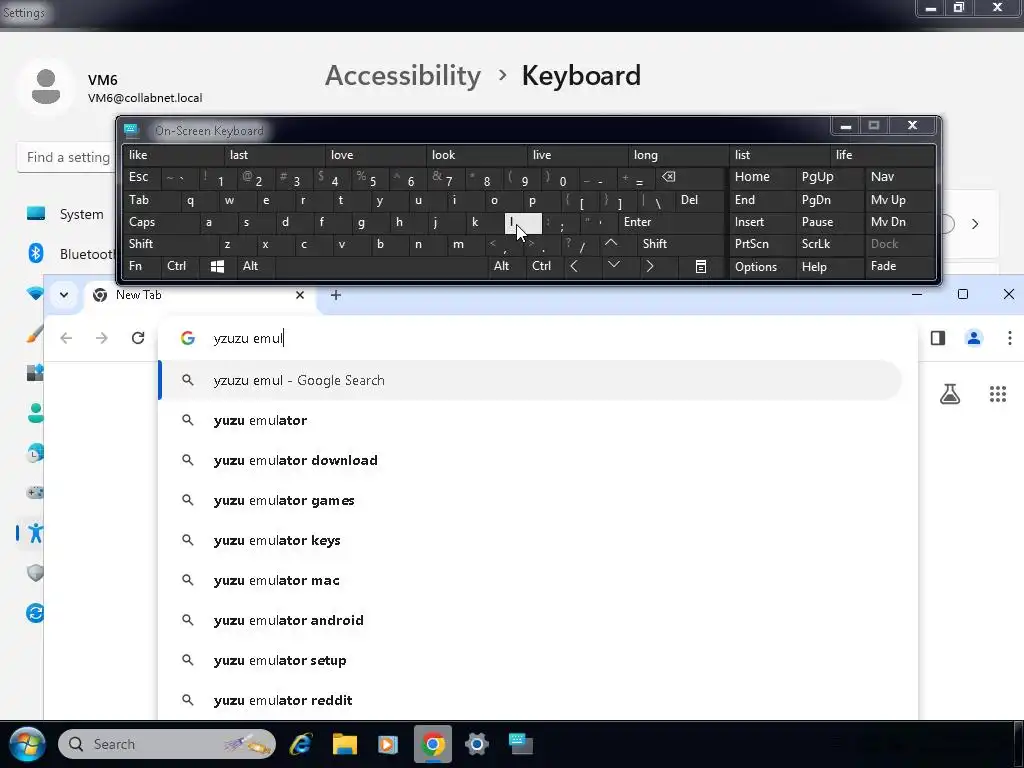The width and height of the screenshot is (1024, 768).
Task: Toggle the right Shift key
Action: (681, 244)
